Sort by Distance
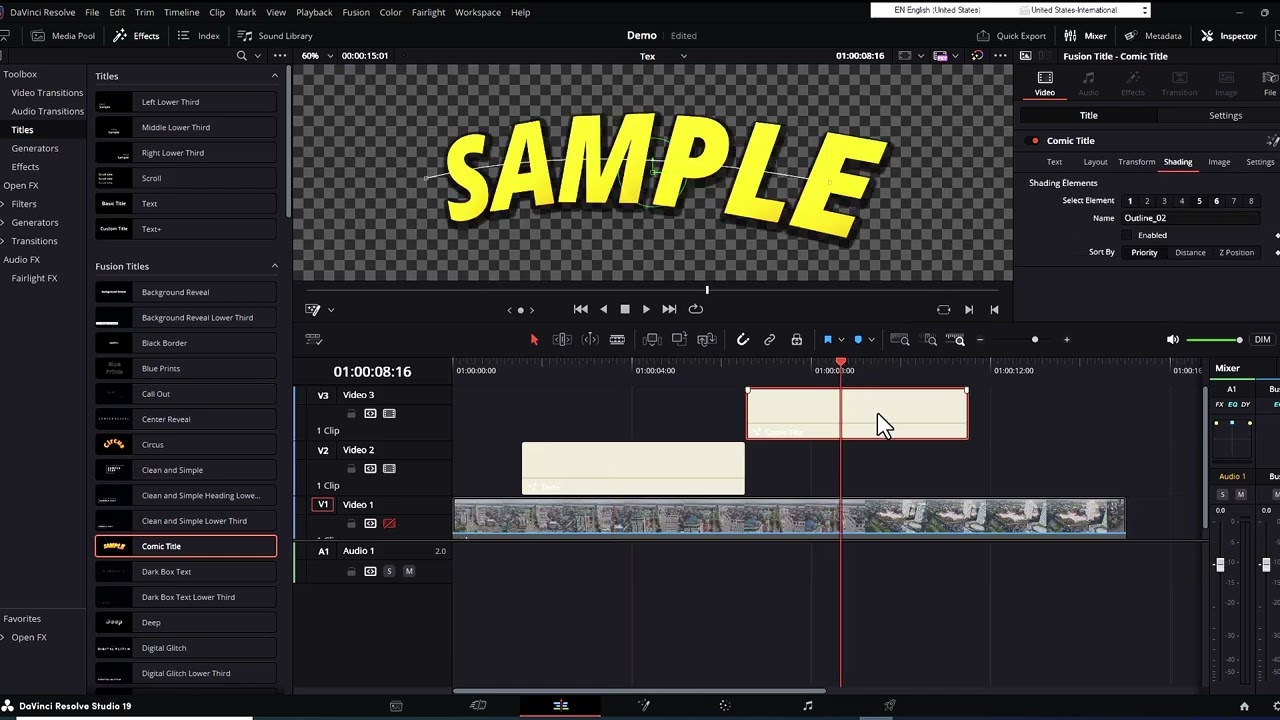Viewport: 1280px width, 720px height. coord(1190,253)
